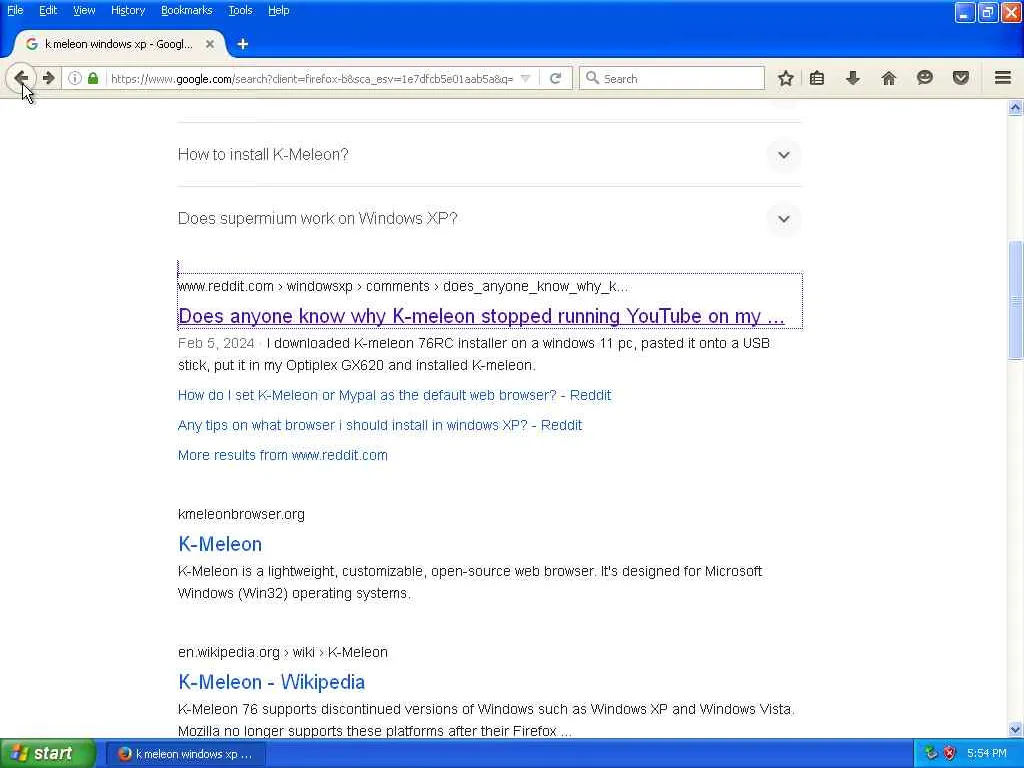Save page to Pocket icon
The height and width of the screenshot is (768, 1024).
click(961, 78)
